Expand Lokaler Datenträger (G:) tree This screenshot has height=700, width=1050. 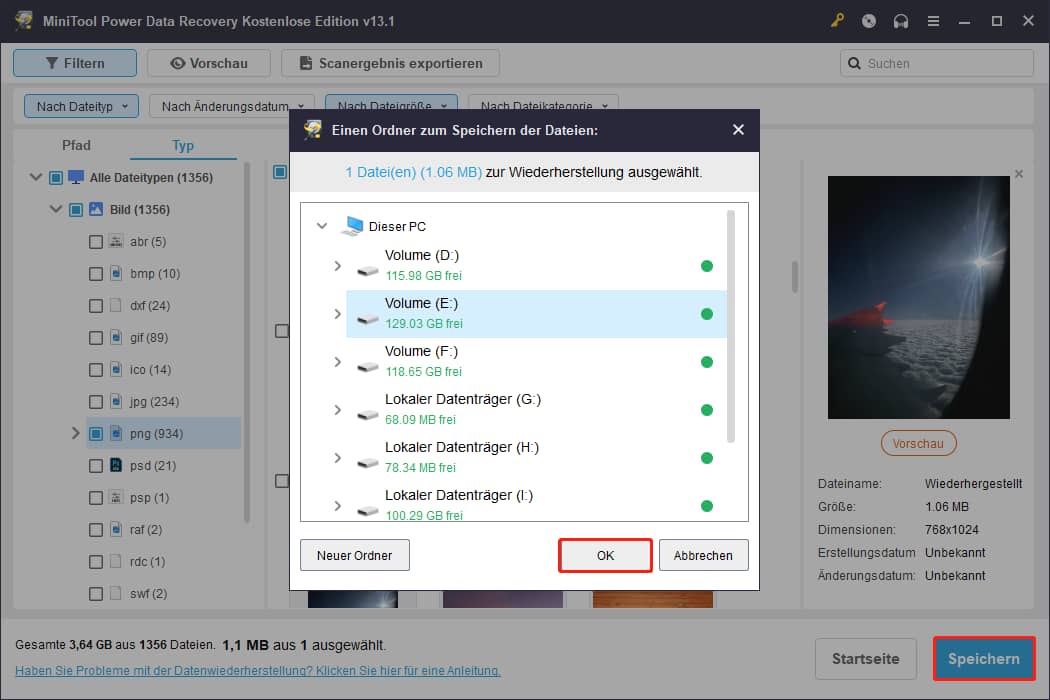[x=338, y=410]
